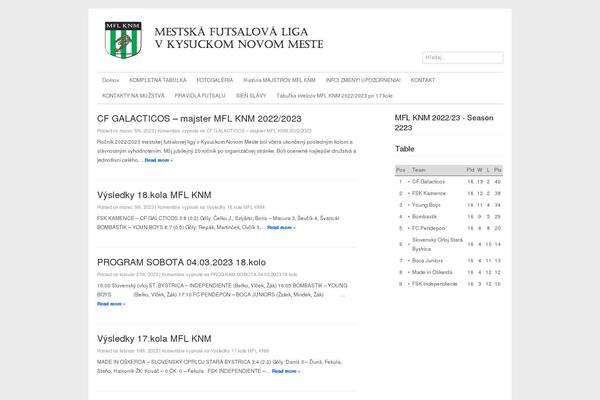Click Read more under CF GALACTICOS article
Viewport: 600px width, 400px height.
coord(158,160)
